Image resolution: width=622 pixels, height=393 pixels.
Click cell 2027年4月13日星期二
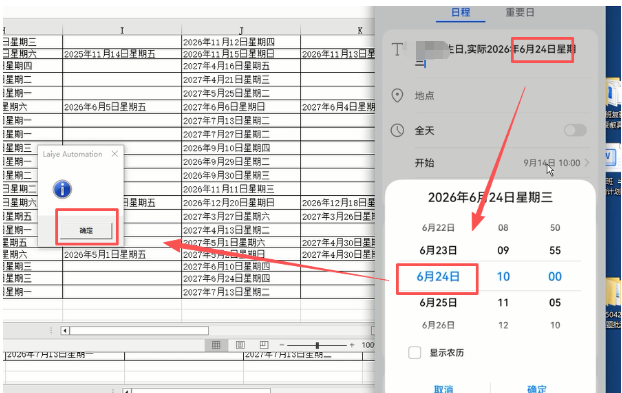tap(241, 230)
